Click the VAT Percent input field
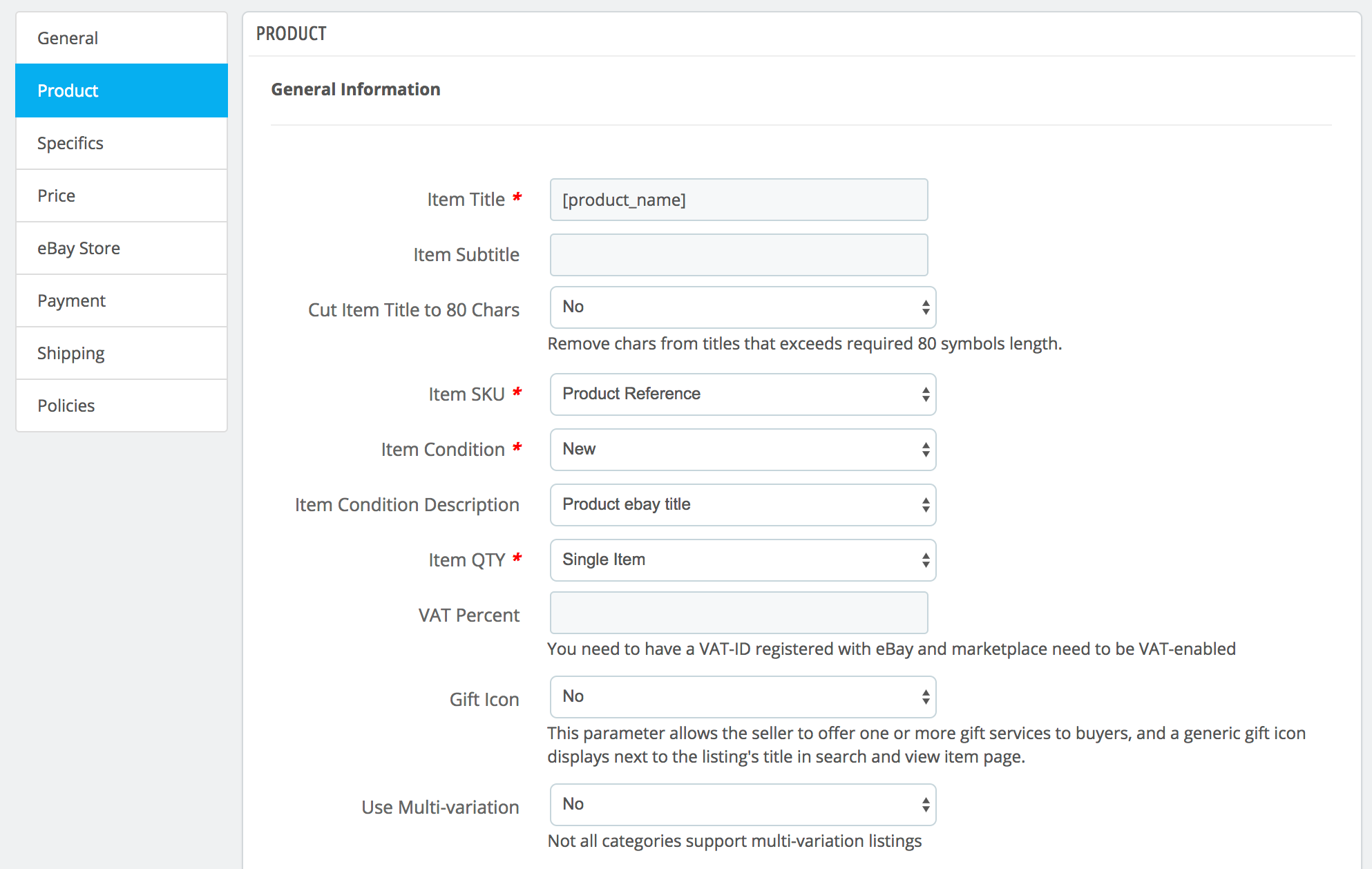Screen dimensions: 1372x869 tap(739, 613)
